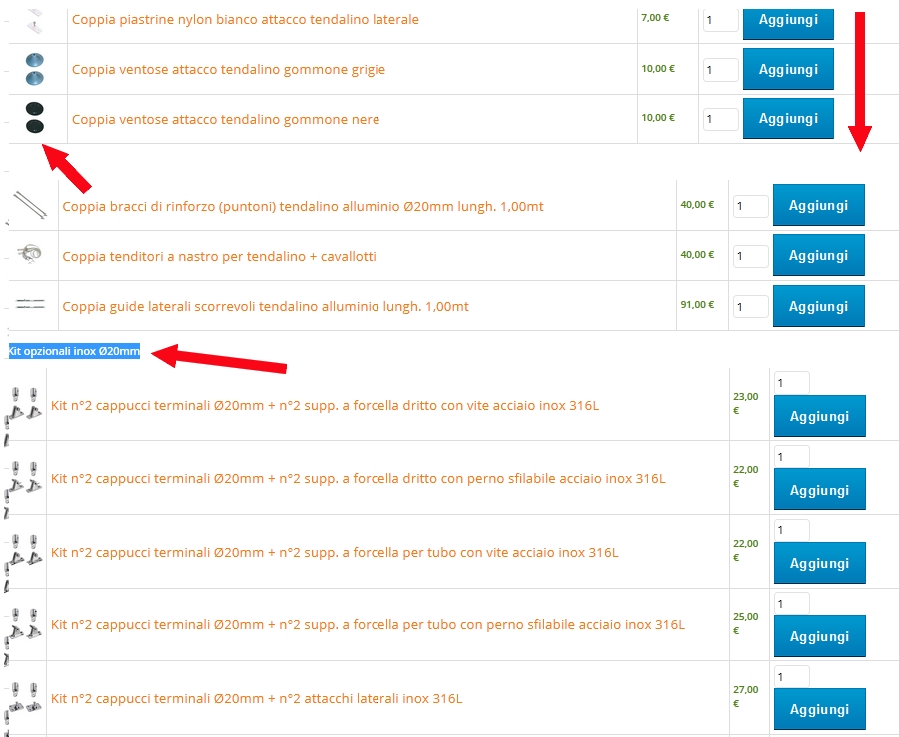Focus quantity field for black ventose nere

point(721,119)
